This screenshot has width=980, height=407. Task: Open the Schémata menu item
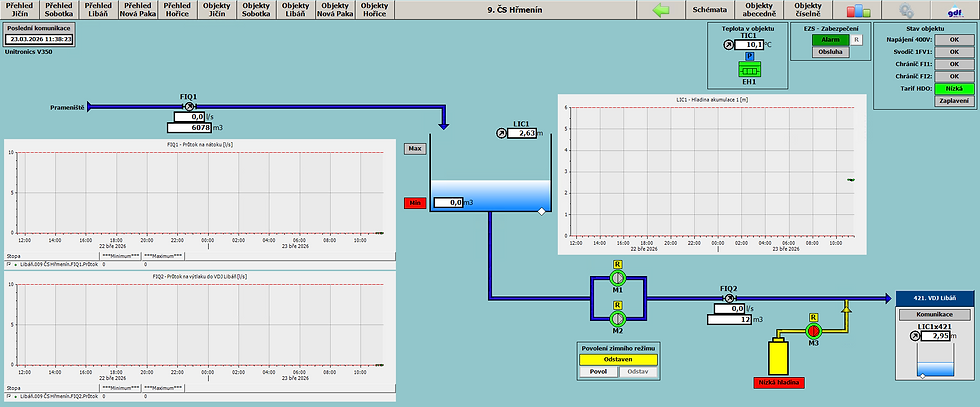(710, 10)
